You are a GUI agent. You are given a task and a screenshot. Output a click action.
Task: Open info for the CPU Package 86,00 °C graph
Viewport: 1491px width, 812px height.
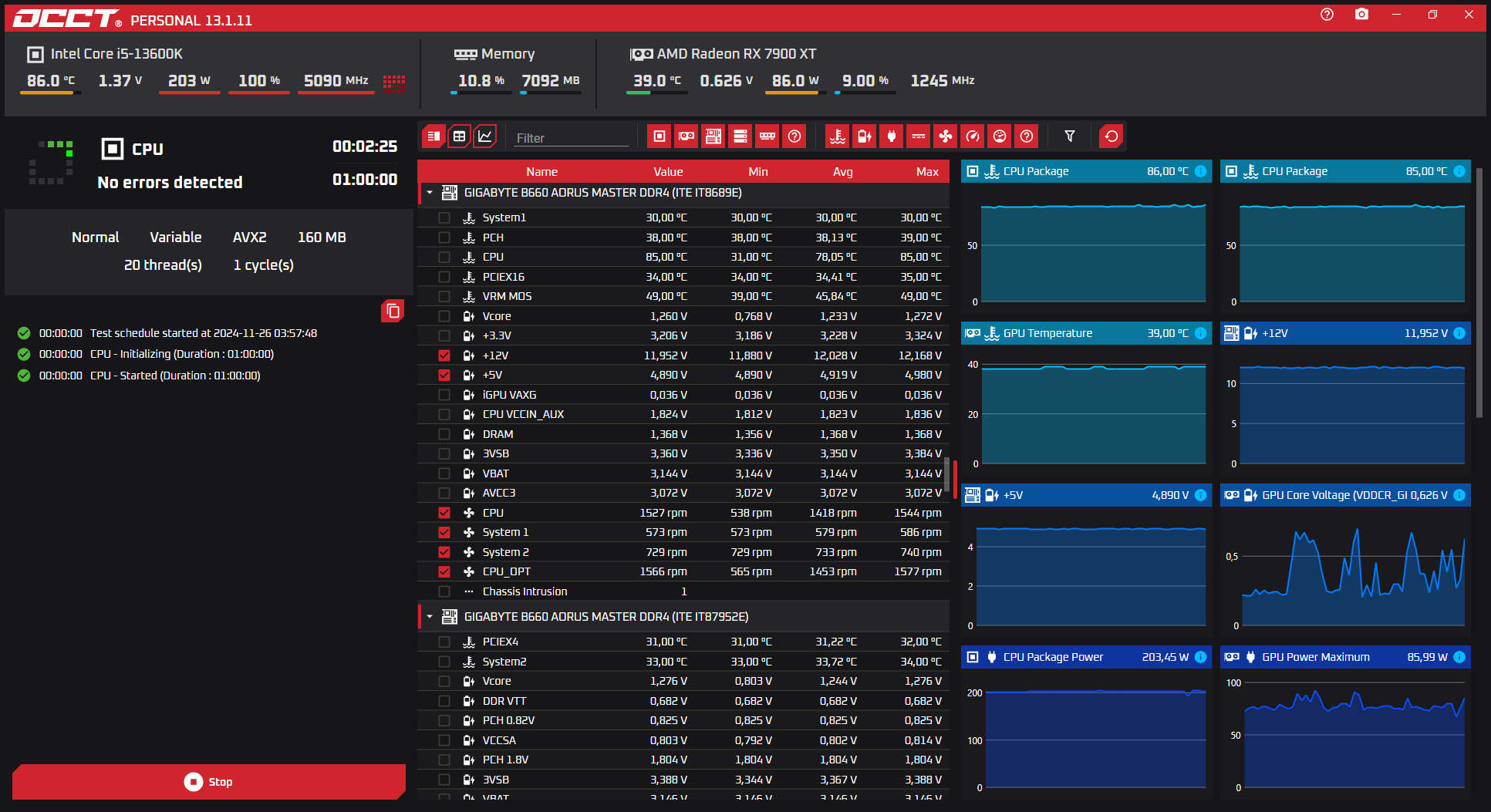tap(1201, 171)
